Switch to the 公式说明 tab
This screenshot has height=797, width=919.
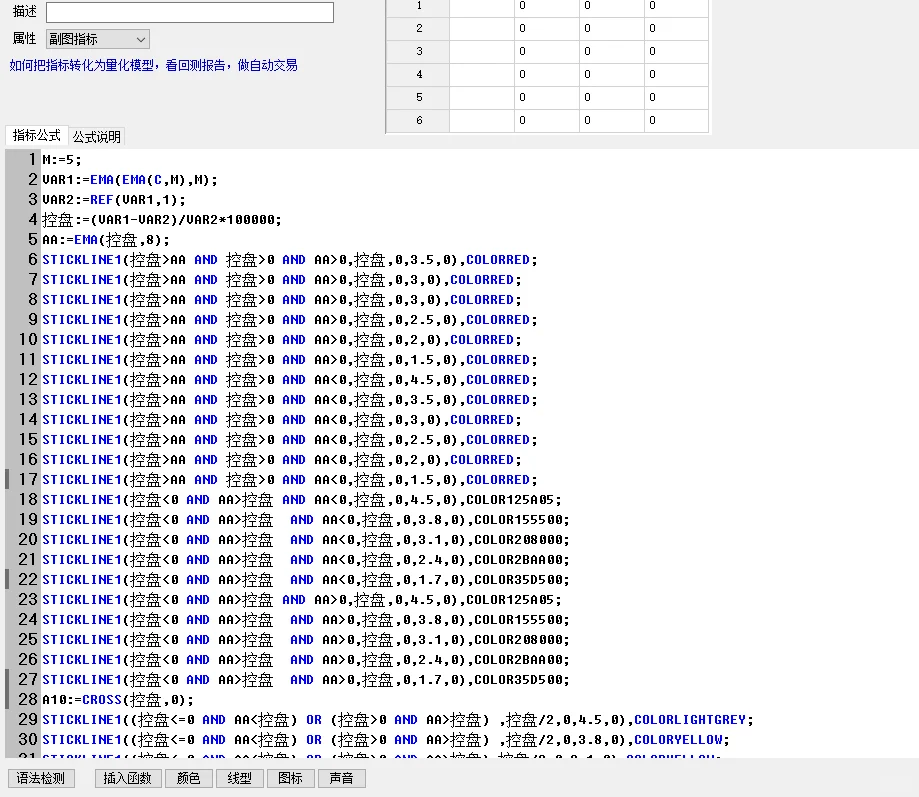[x=97, y=137]
